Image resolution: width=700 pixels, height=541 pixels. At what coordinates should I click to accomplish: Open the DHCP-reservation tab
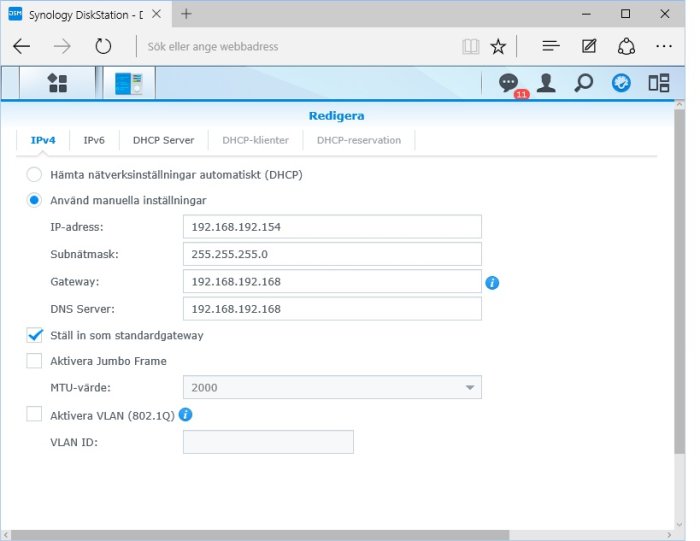click(x=359, y=140)
